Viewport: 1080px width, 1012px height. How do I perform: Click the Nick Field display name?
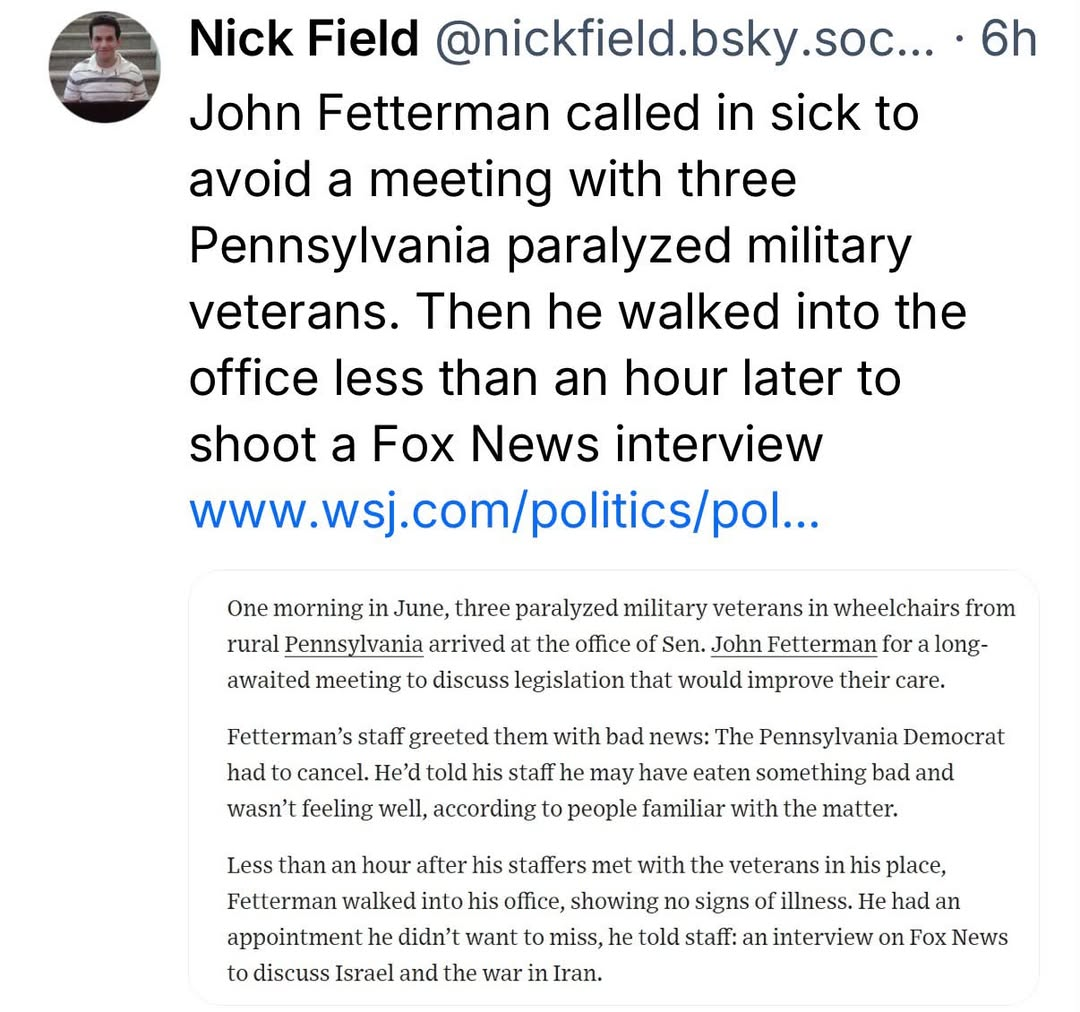pos(304,39)
